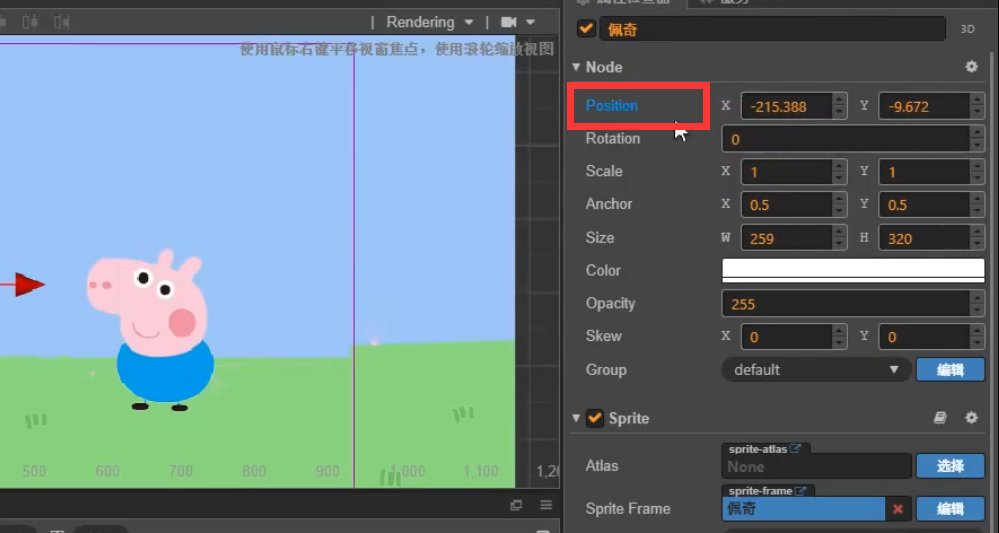The width and height of the screenshot is (999, 533).
Task: Open the Sprite component gear menu
Action: [x=971, y=418]
